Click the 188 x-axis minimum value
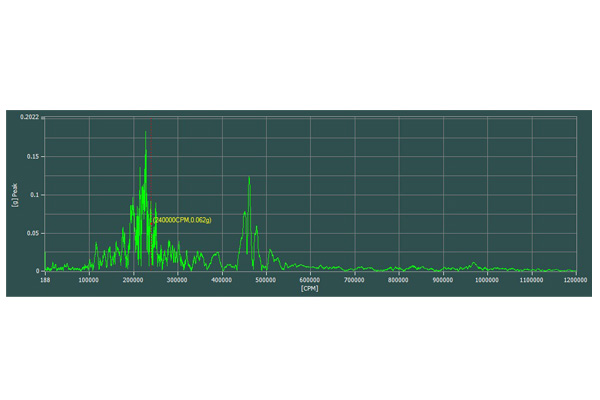The image size is (600, 400). tap(45, 280)
